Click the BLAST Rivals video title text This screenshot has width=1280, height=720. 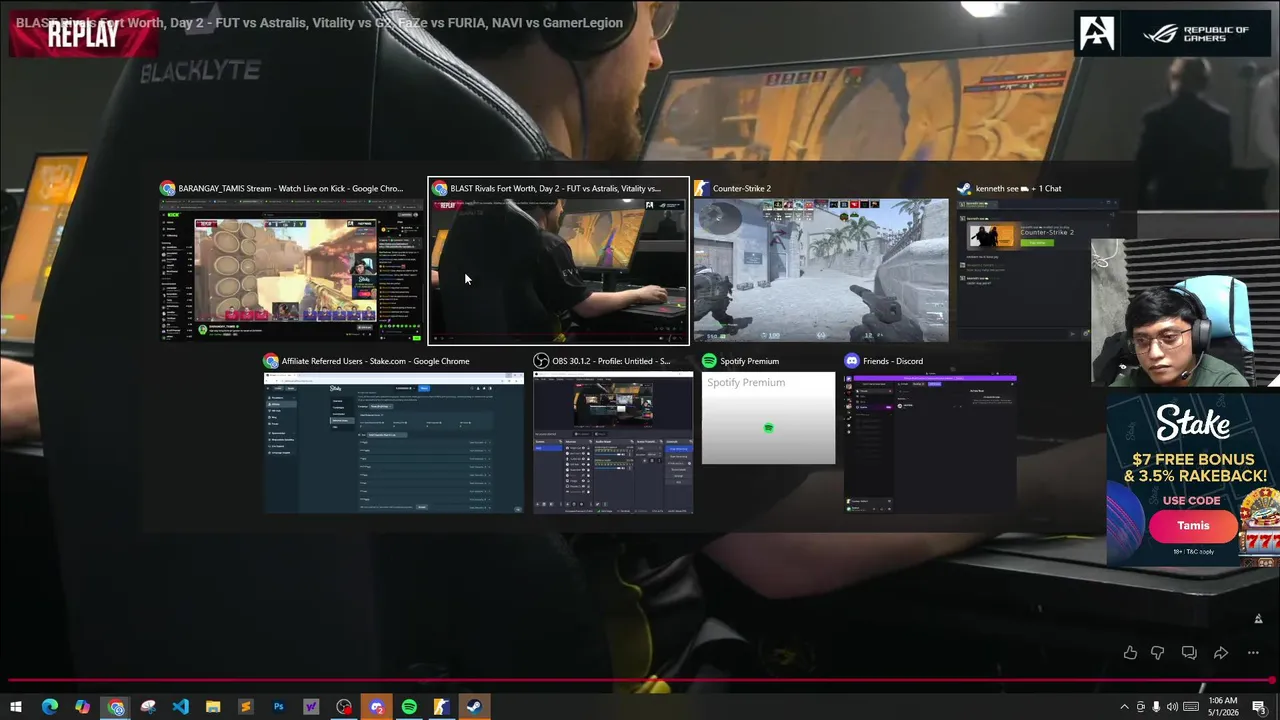coord(319,22)
